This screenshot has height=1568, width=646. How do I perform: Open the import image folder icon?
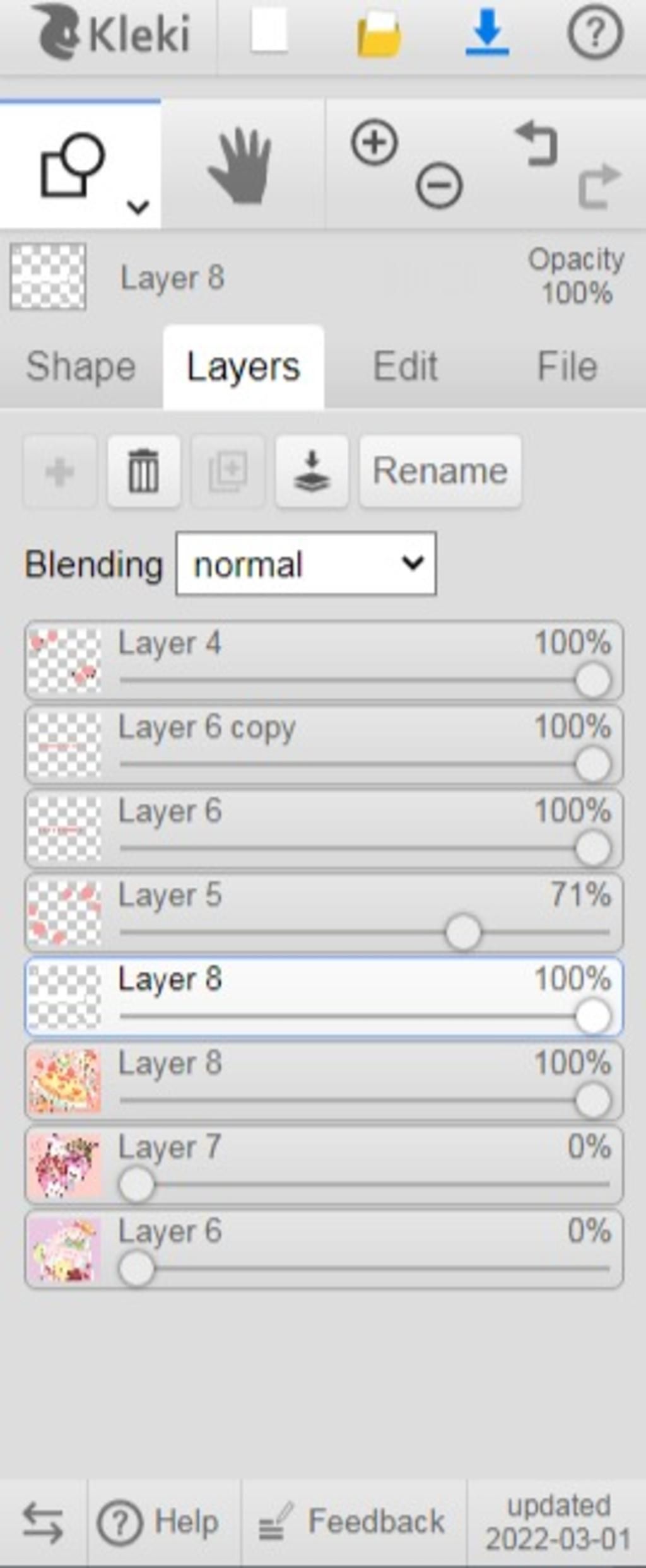point(379,35)
